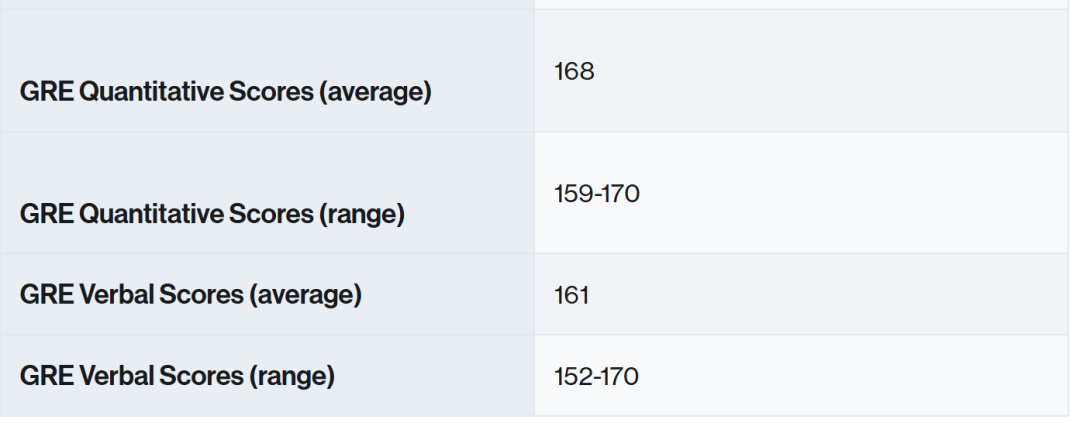Click "159" in the quantitative range value
This screenshot has height=423, width=1080.
pyautogui.click(x=569, y=193)
